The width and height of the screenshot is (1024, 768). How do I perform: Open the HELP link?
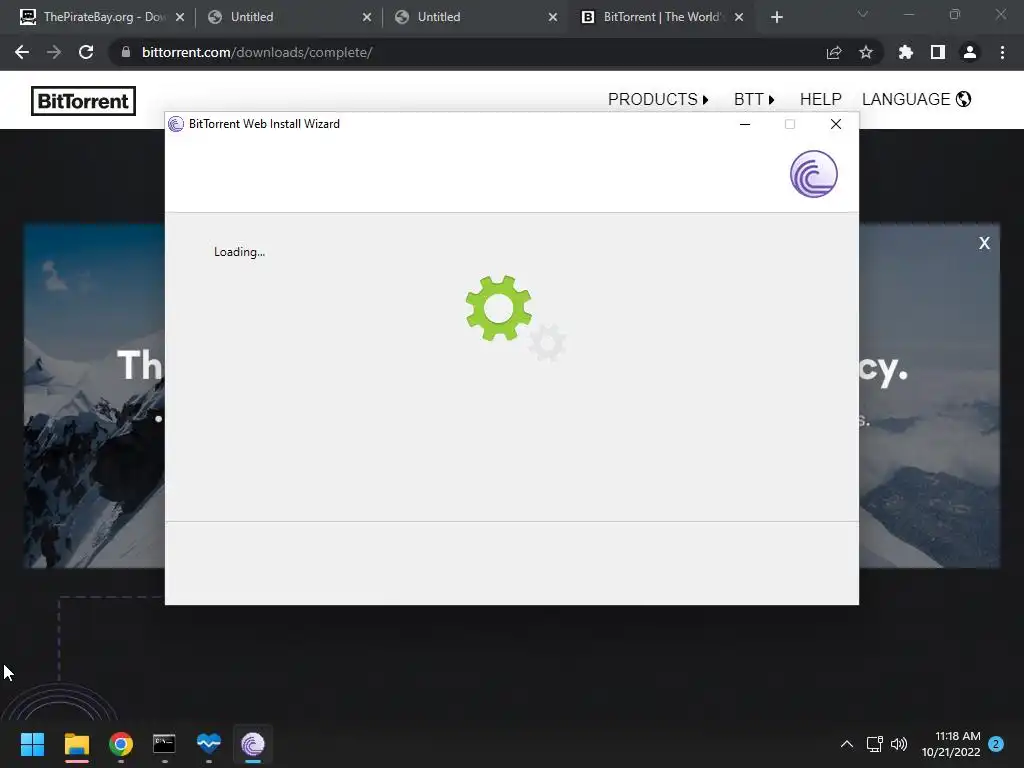[820, 99]
